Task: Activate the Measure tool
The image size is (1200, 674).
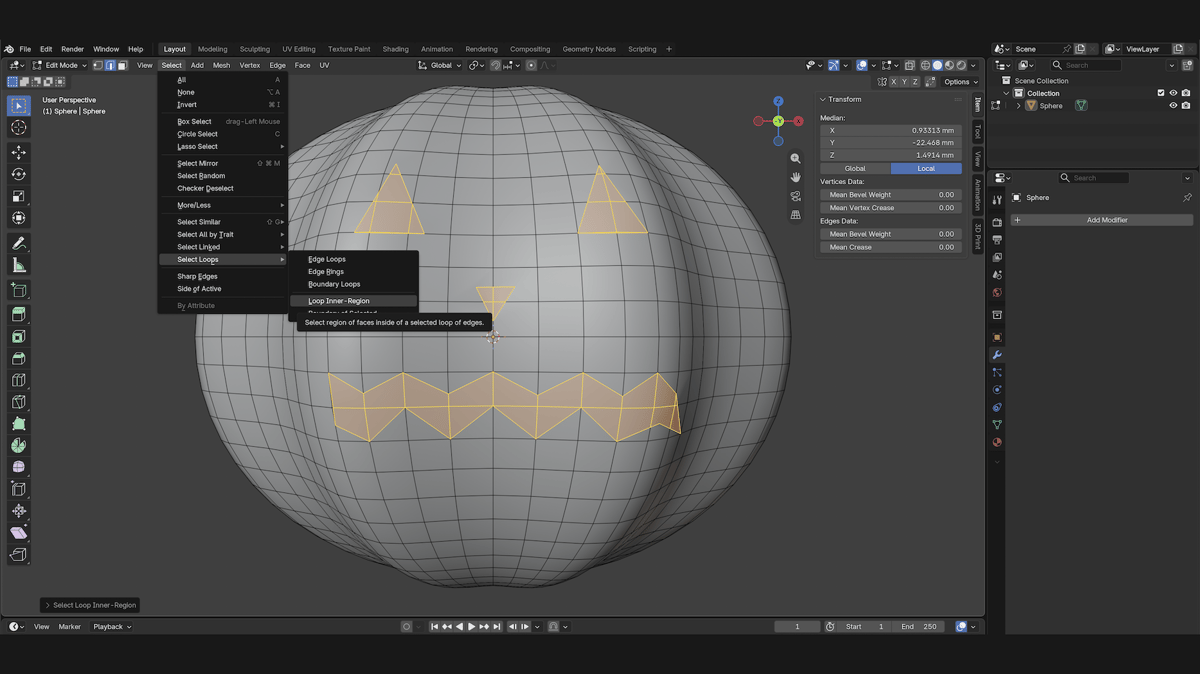Action: point(18,265)
